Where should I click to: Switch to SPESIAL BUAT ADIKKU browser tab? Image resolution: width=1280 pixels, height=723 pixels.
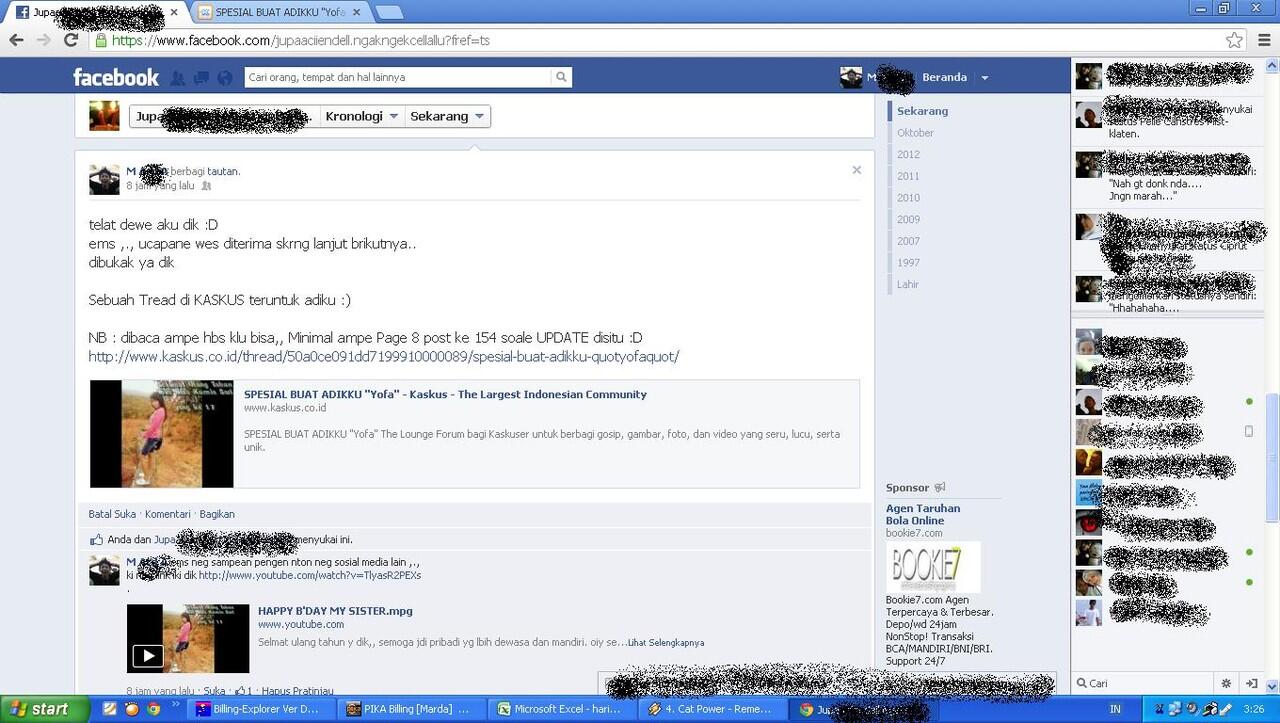point(280,12)
